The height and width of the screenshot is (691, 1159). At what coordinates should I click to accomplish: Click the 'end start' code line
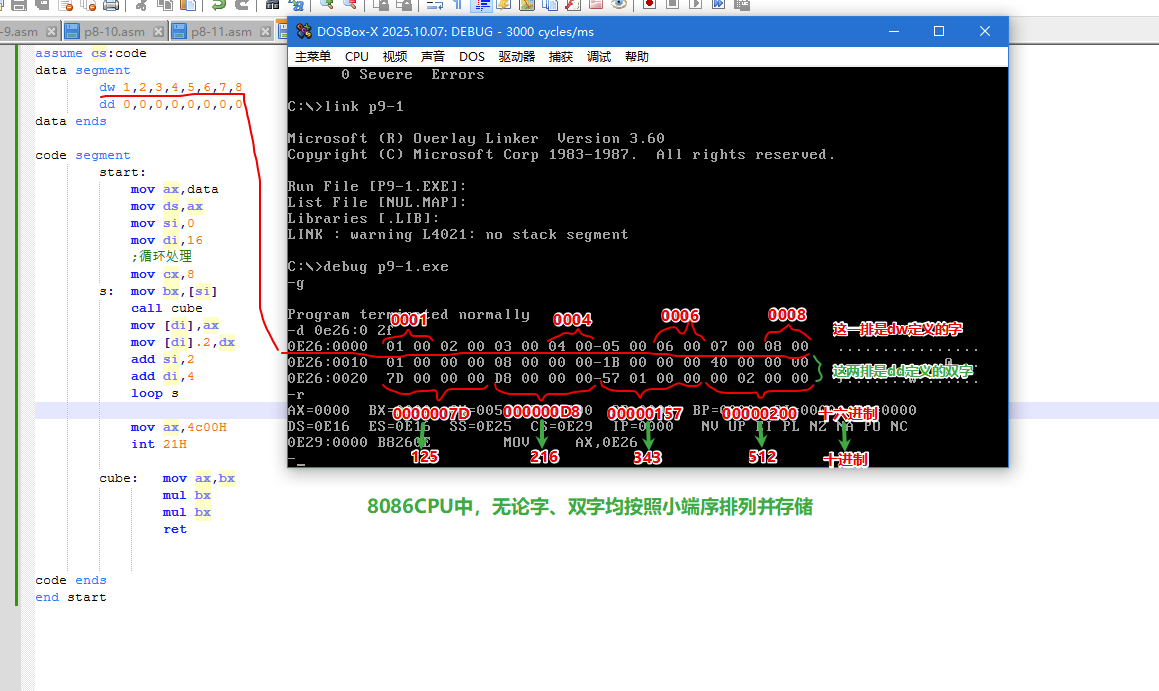click(x=71, y=597)
